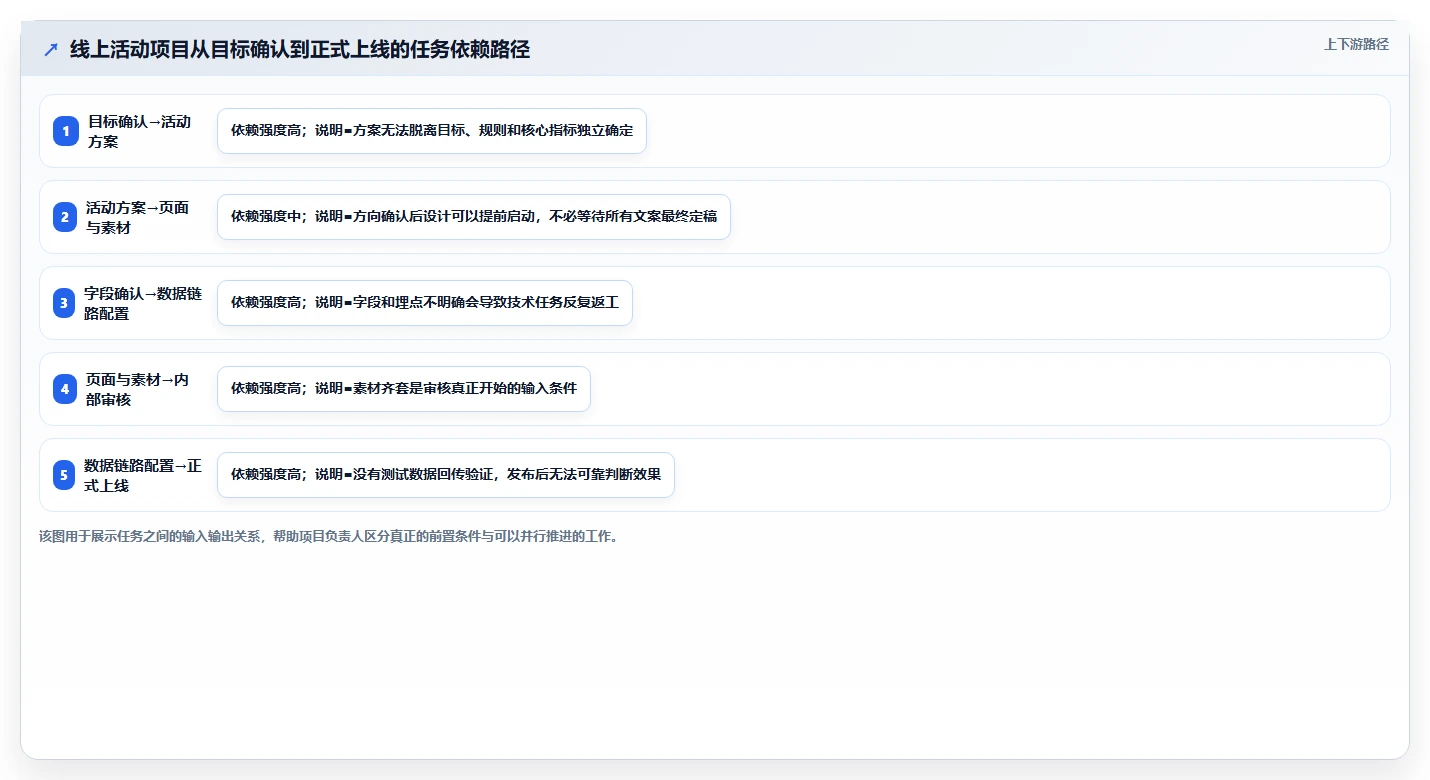Click the note about 方案无法脱离目标
This screenshot has width=1430, height=780.
432,131
